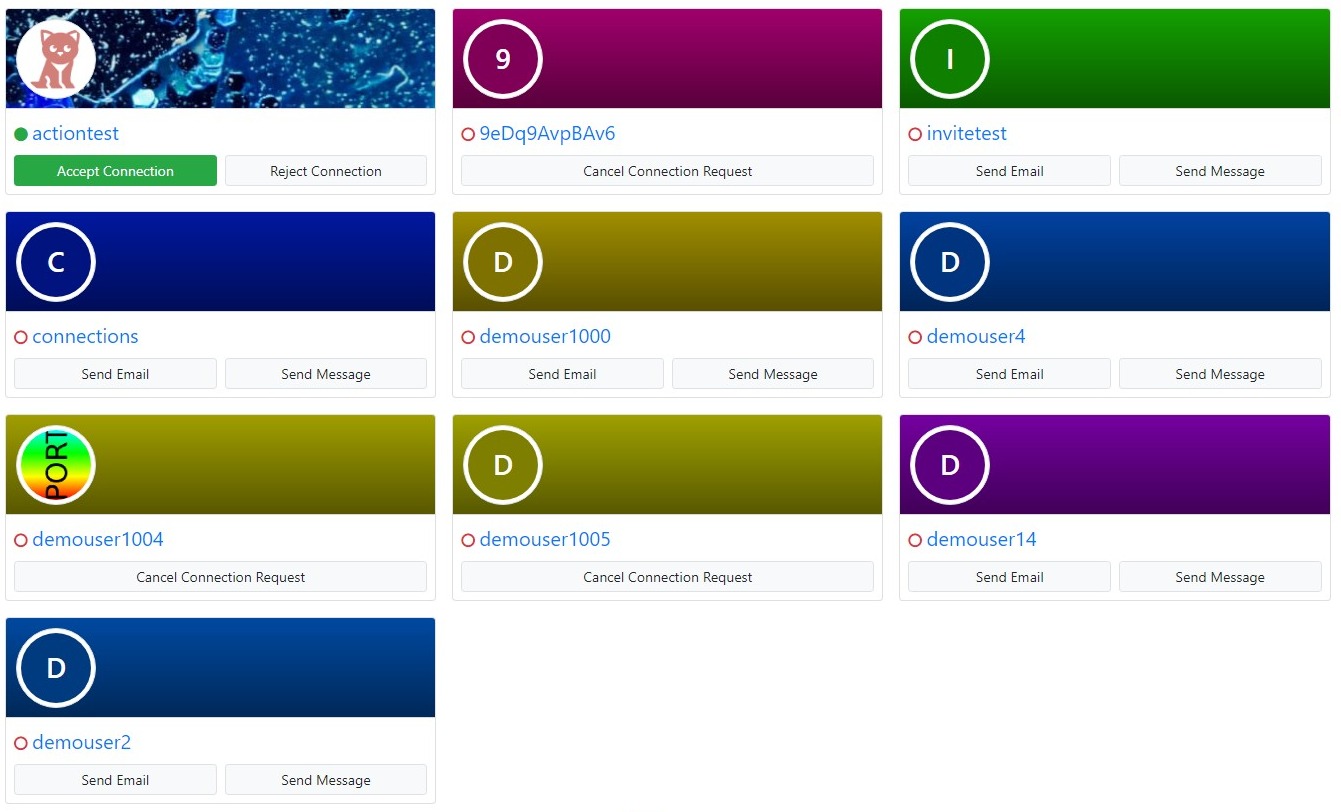Send Message to demouser2

click(x=326, y=780)
